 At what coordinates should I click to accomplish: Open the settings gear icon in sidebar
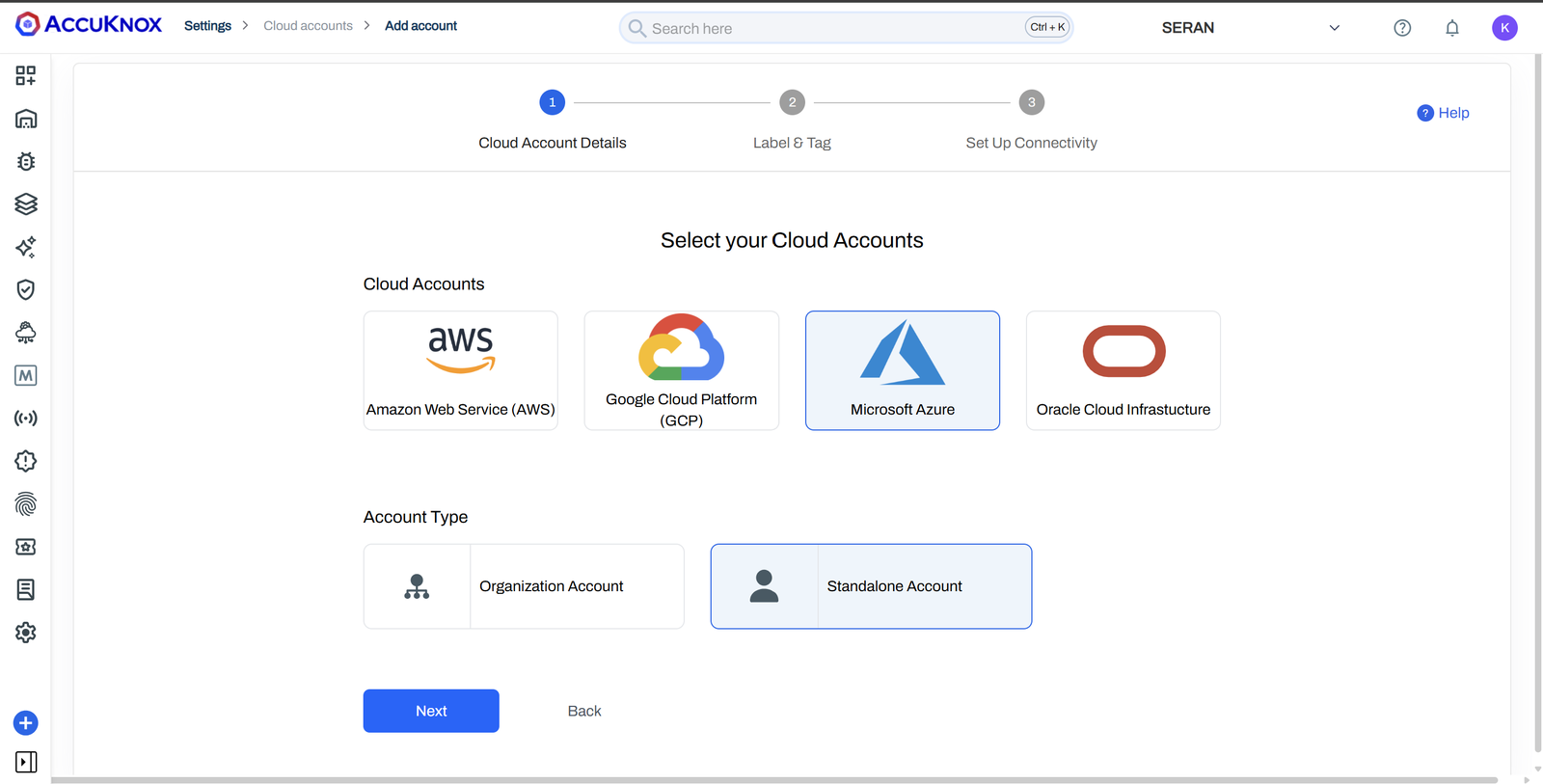pyautogui.click(x=26, y=633)
